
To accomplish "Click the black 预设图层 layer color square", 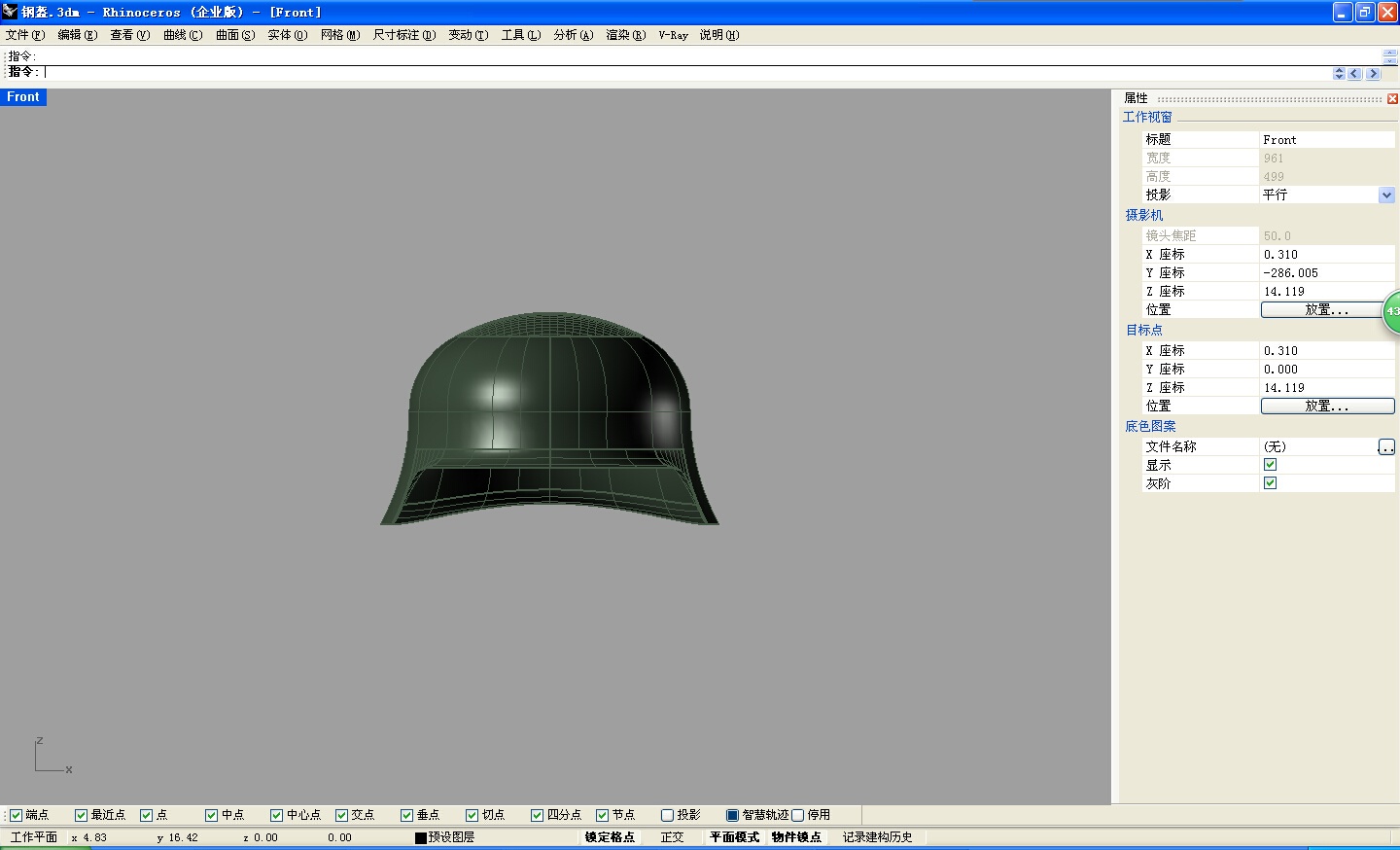I will [x=421, y=837].
